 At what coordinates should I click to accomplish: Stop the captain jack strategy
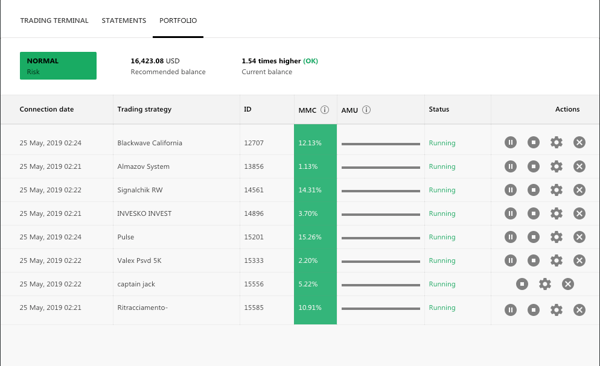coord(522,284)
